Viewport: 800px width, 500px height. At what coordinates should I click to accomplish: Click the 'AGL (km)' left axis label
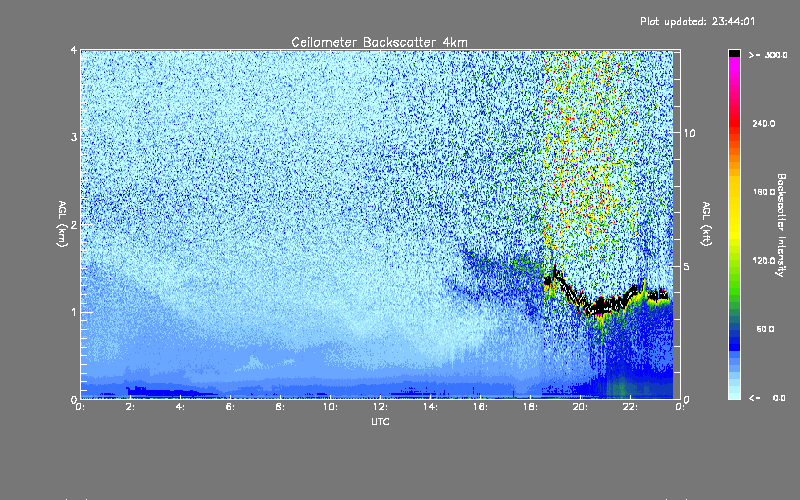(x=62, y=224)
